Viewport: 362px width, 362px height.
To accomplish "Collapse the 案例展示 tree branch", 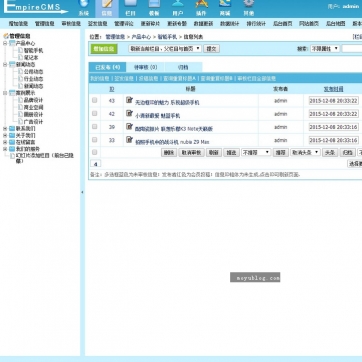I will [x=5, y=93].
